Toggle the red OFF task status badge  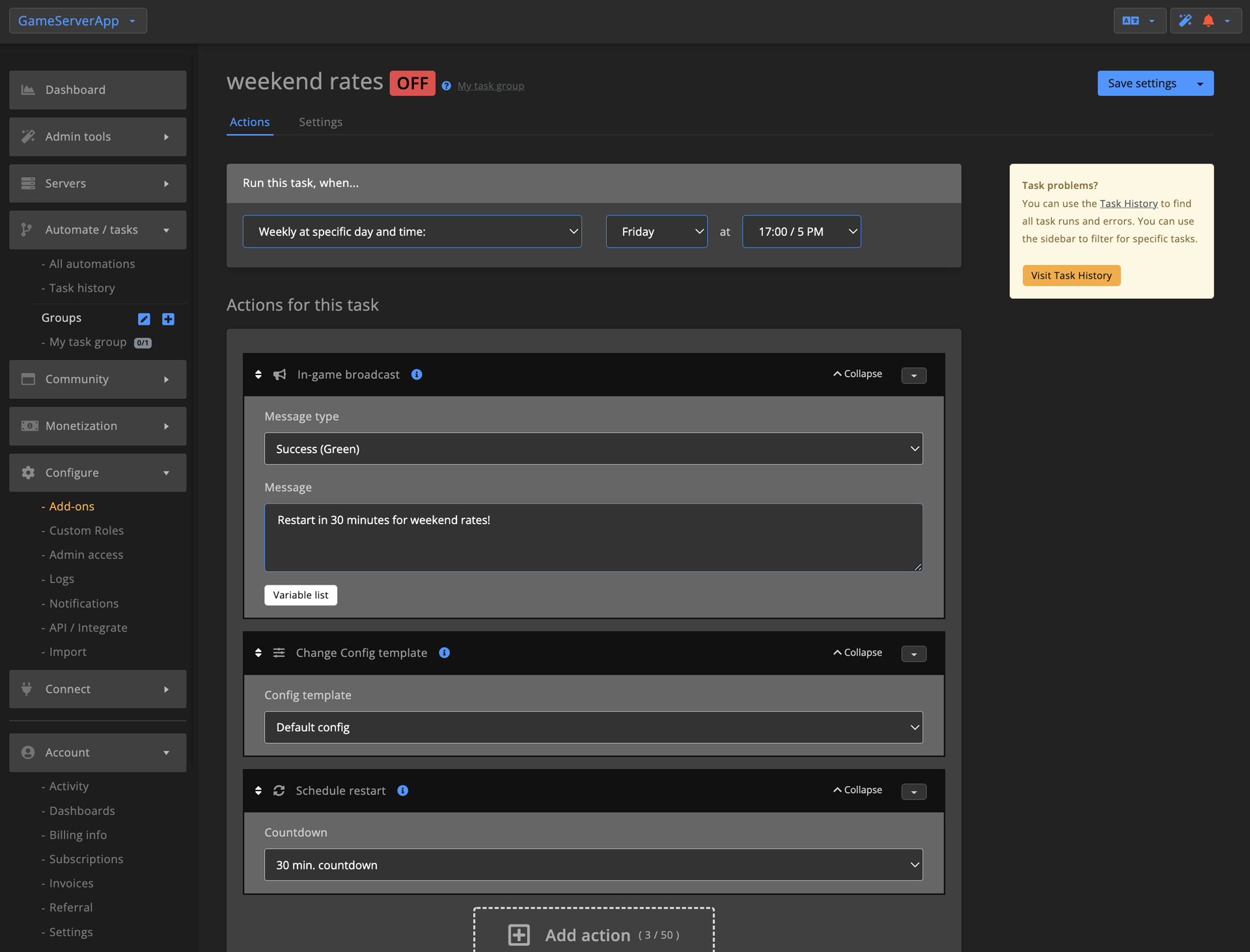coord(412,83)
